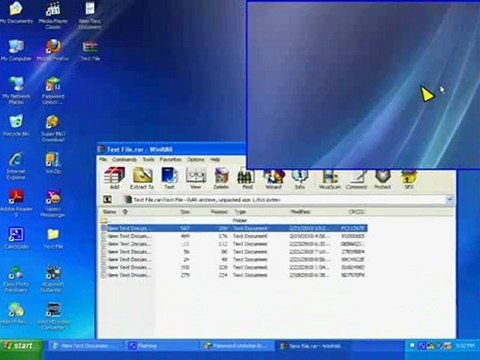Select the Any HD Video Converter desktop icon
Viewport: 480px width, 360px height.
[x=53, y=316]
